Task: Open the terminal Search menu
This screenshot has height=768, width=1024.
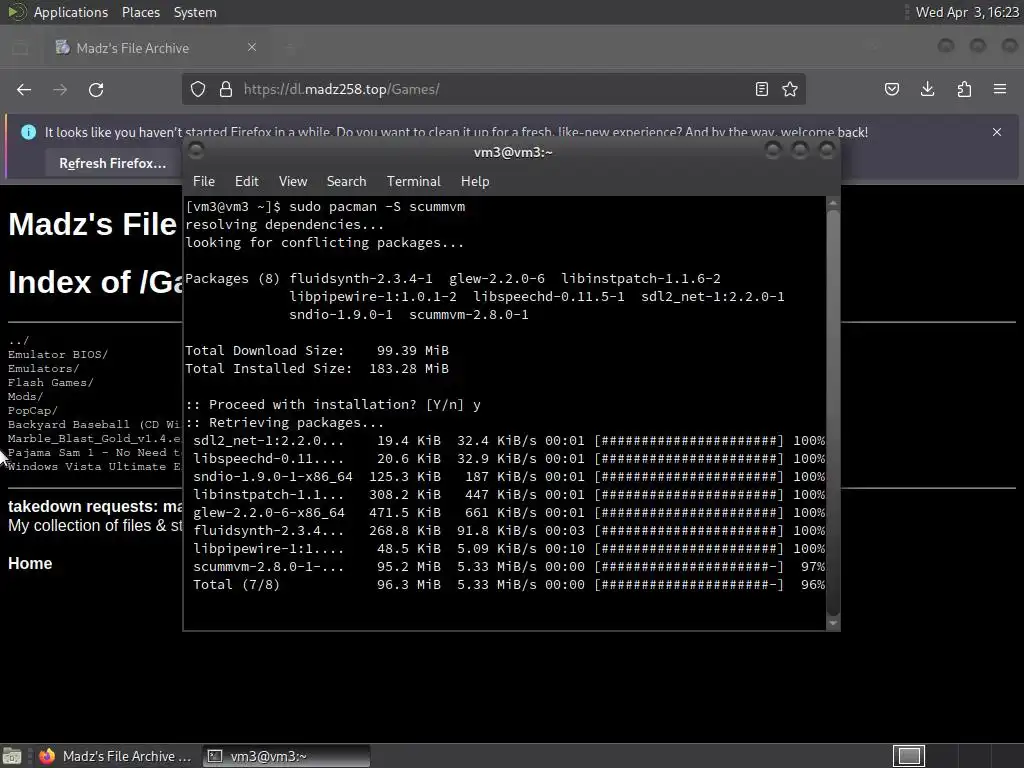Action: point(346,182)
